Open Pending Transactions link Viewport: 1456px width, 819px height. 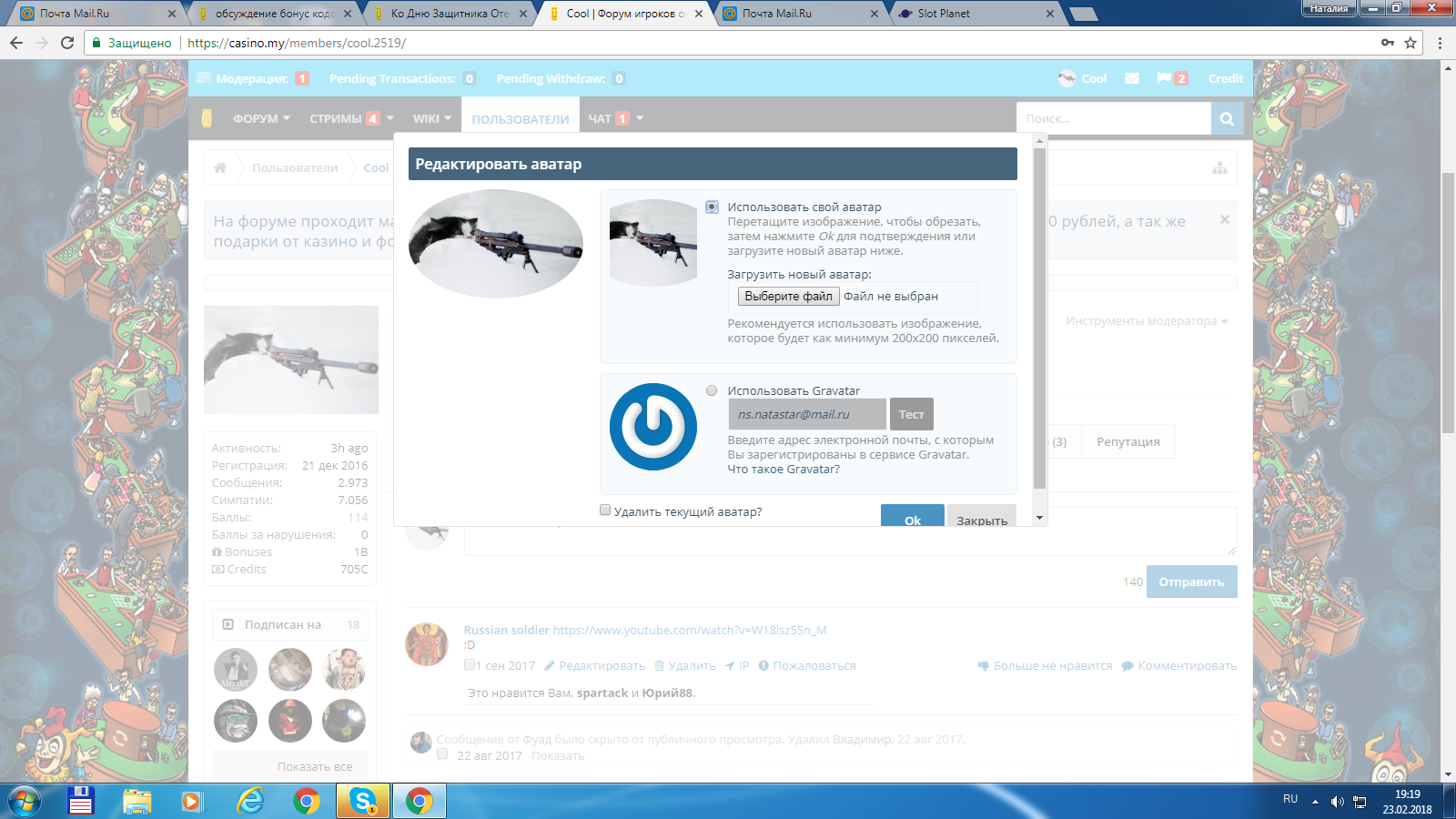click(402, 78)
